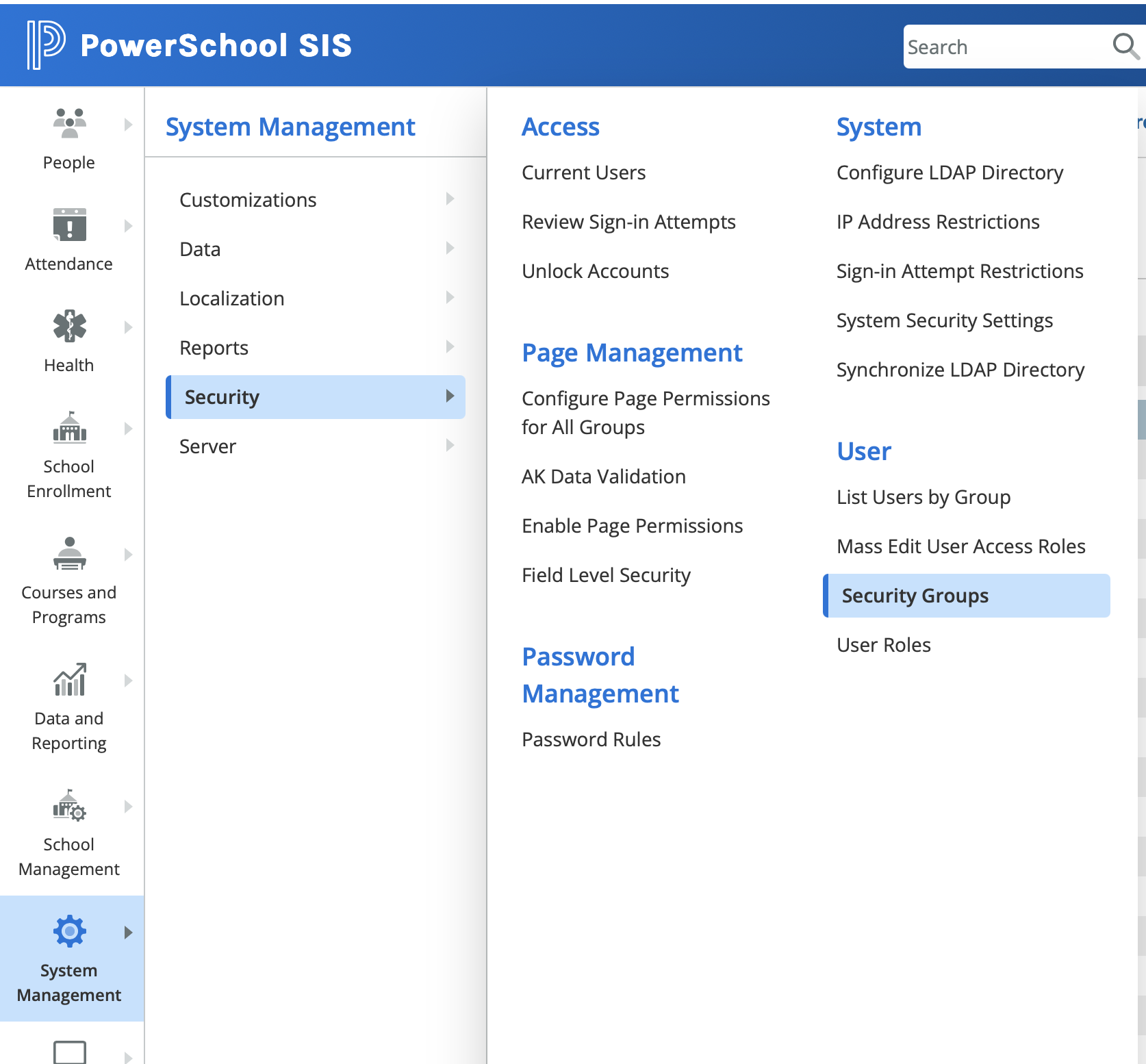This screenshot has height=1064, width=1146.
Task: Select the Security menu item
Action: pyautogui.click(x=316, y=397)
